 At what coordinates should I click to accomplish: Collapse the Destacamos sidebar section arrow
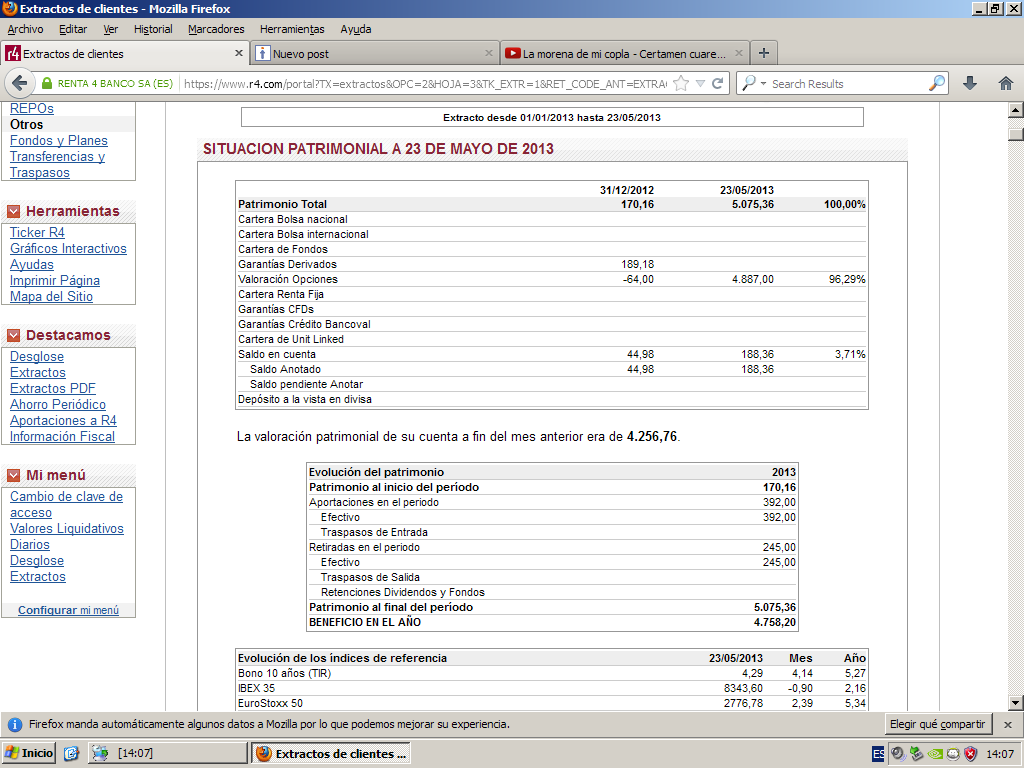pos(13,336)
